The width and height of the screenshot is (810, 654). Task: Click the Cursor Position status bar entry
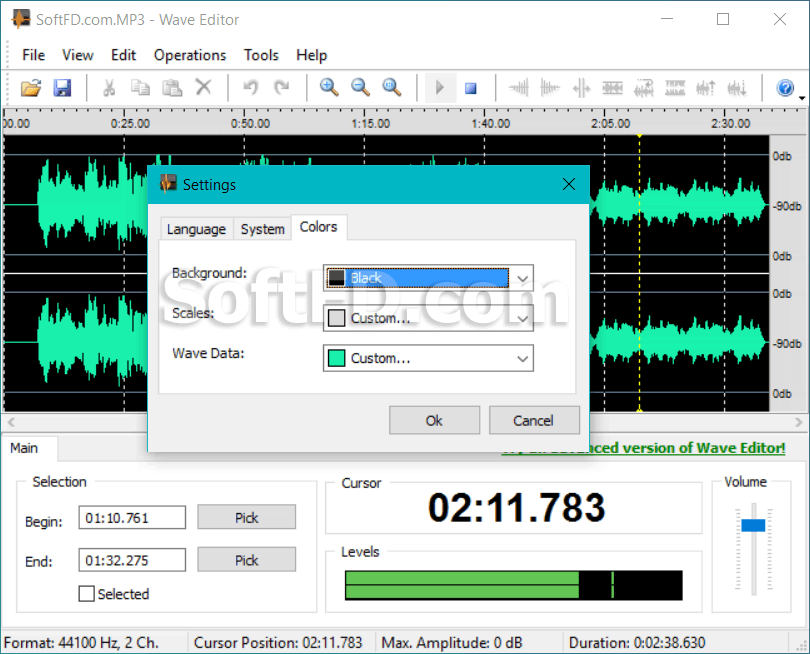(x=278, y=643)
